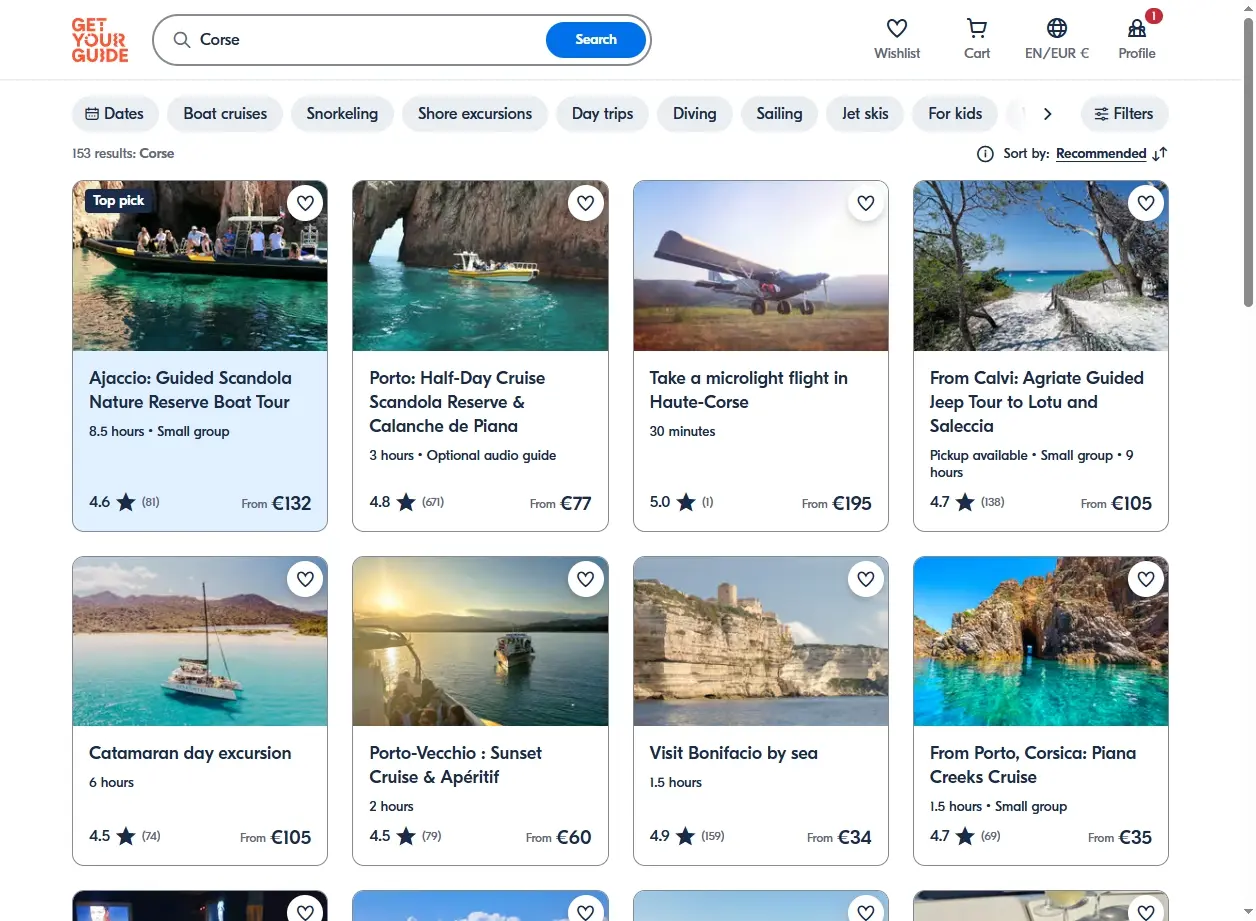Screen dimensions: 1256x921
Task: Click the catamaran photo
Action: [x=200, y=641]
